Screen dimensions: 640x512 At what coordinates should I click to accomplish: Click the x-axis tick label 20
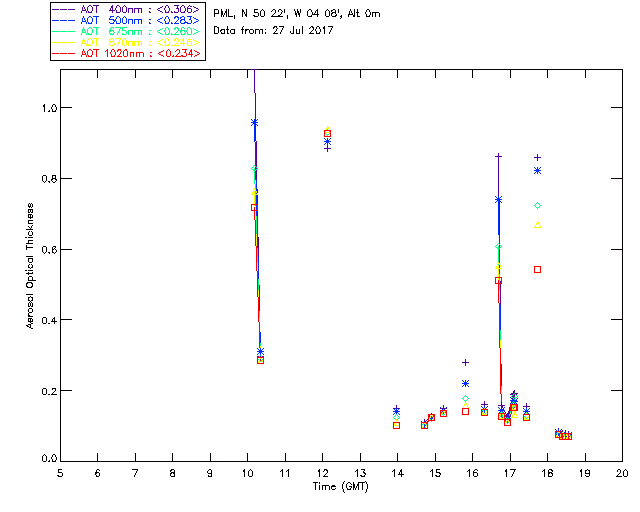coord(622,474)
